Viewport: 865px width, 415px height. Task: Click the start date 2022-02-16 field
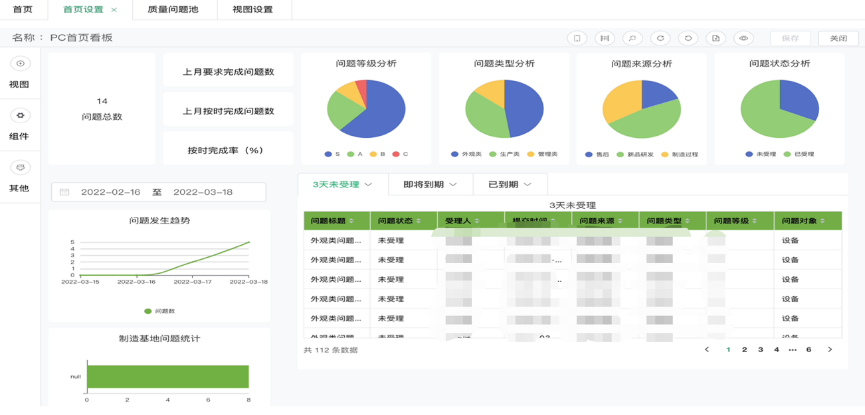tap(110, 192)
